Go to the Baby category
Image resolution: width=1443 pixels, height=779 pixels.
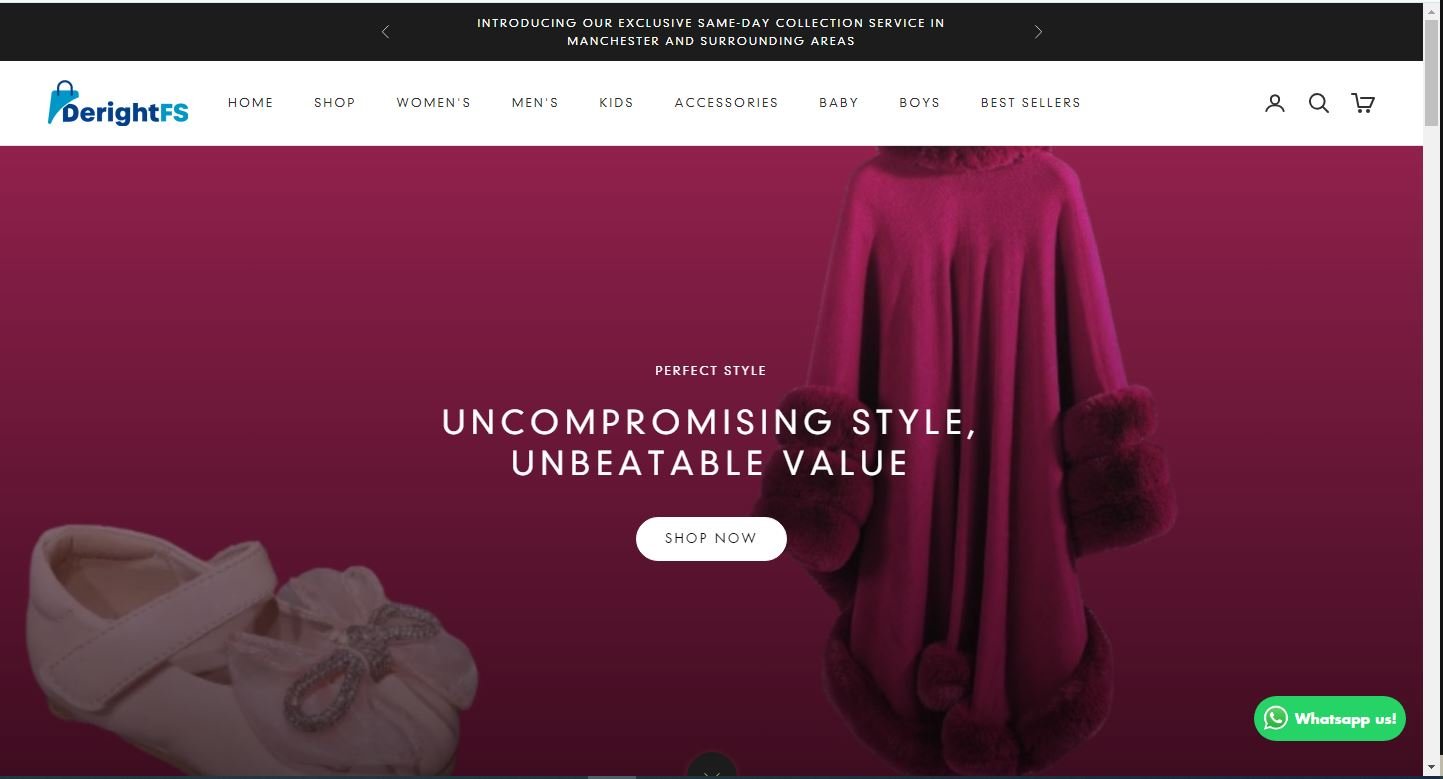[839, 103]
